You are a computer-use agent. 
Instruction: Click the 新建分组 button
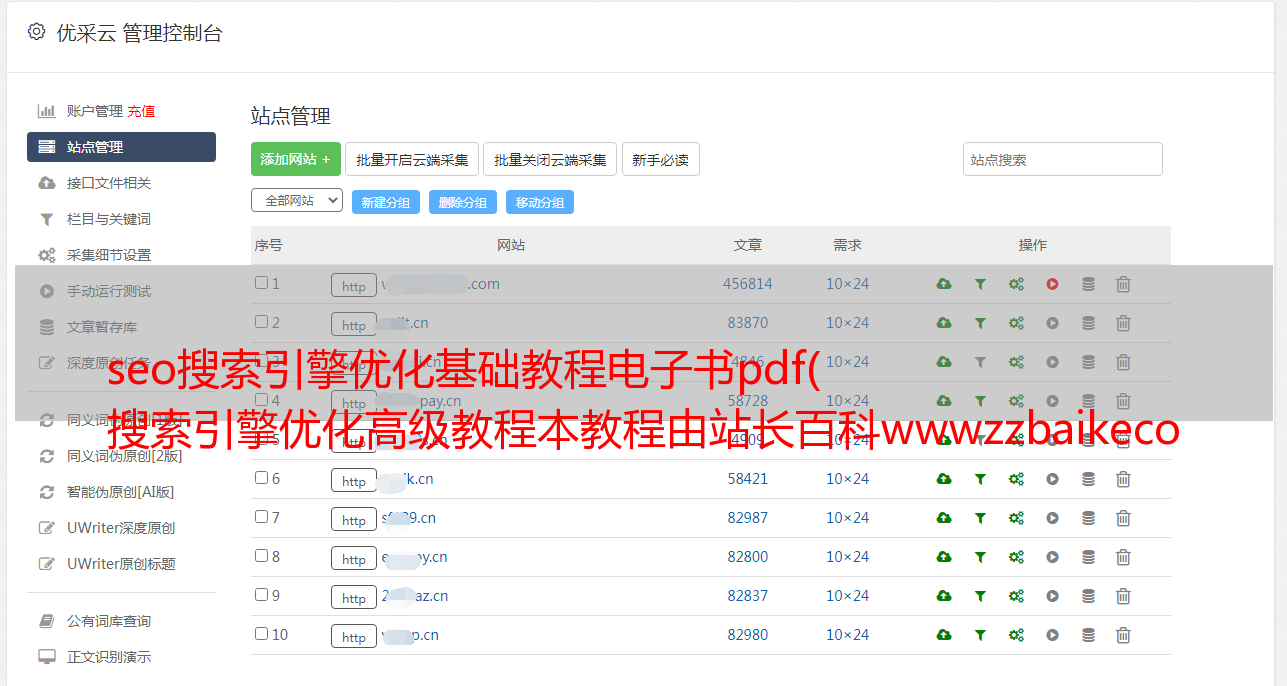point(386,202)
